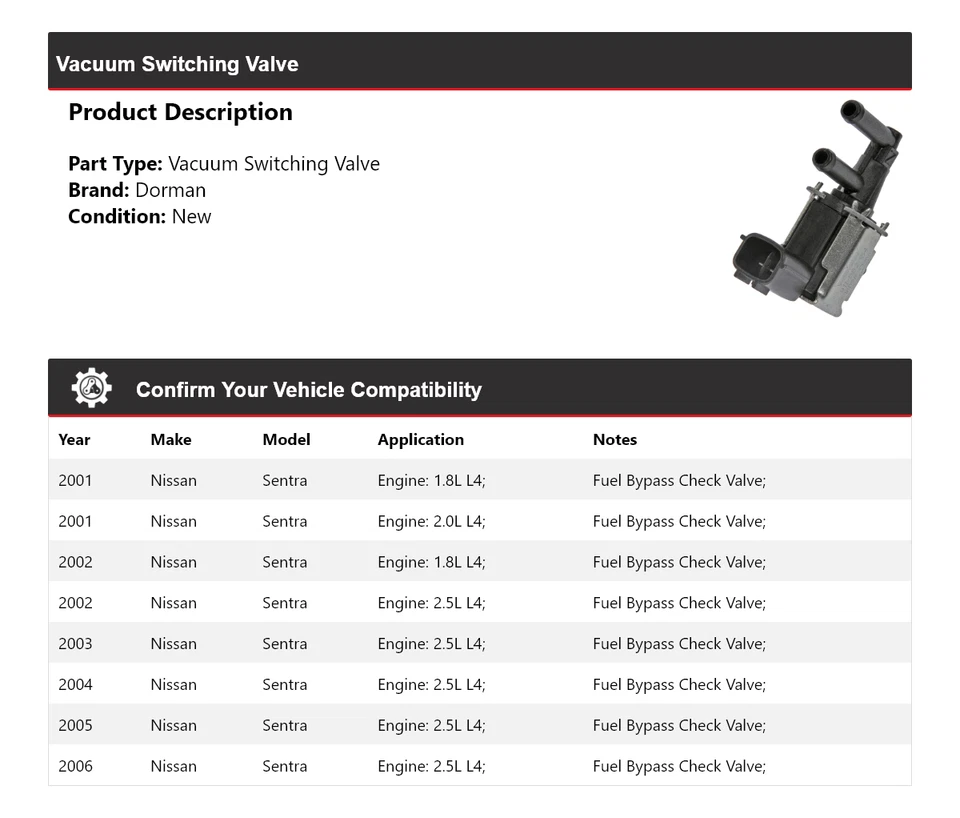This screenshot has height=818, width=960.
Task: Select the Model column header
Action: click(x=286, y=439)
